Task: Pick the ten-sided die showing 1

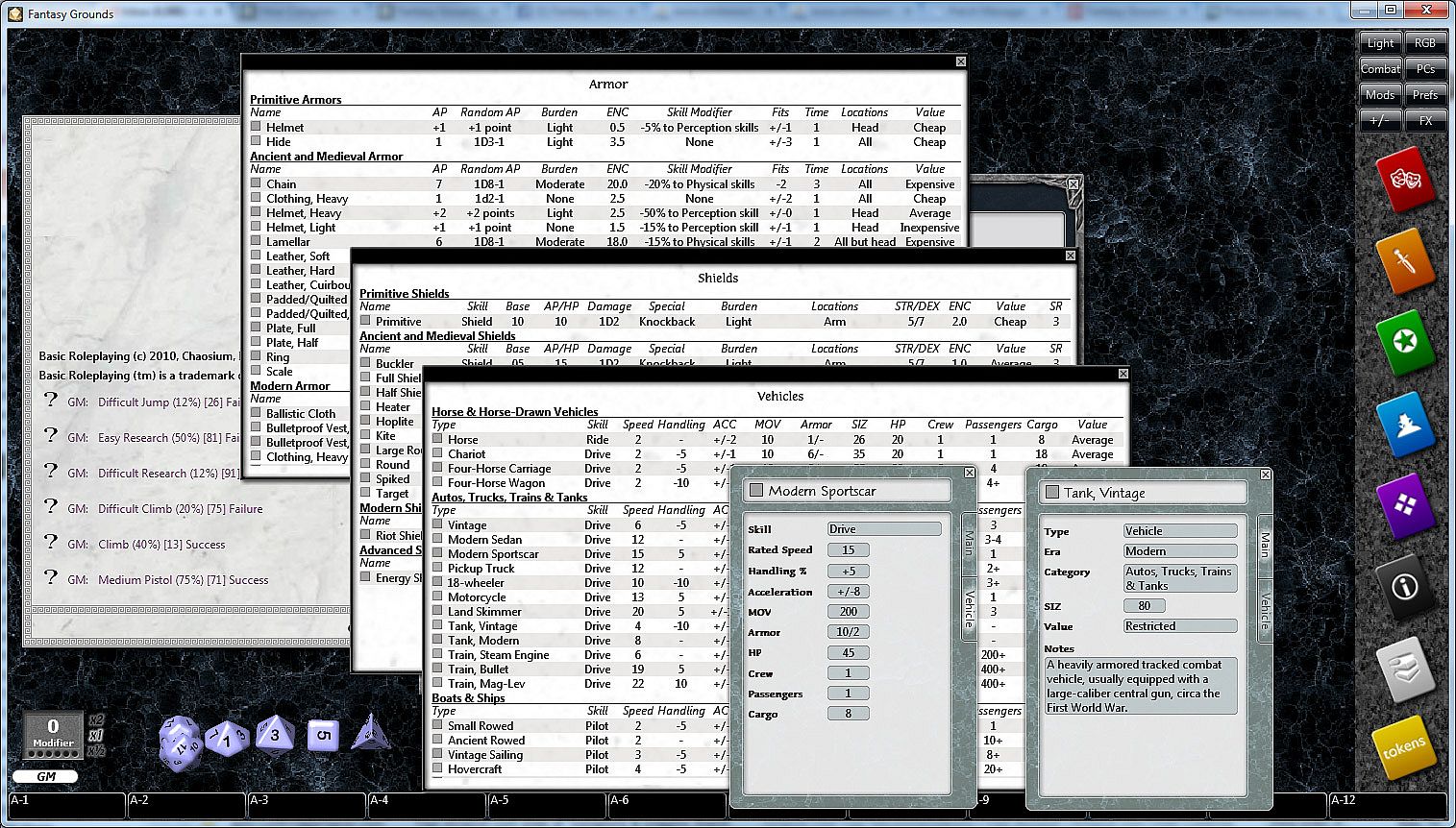Action: coord(227,739)
